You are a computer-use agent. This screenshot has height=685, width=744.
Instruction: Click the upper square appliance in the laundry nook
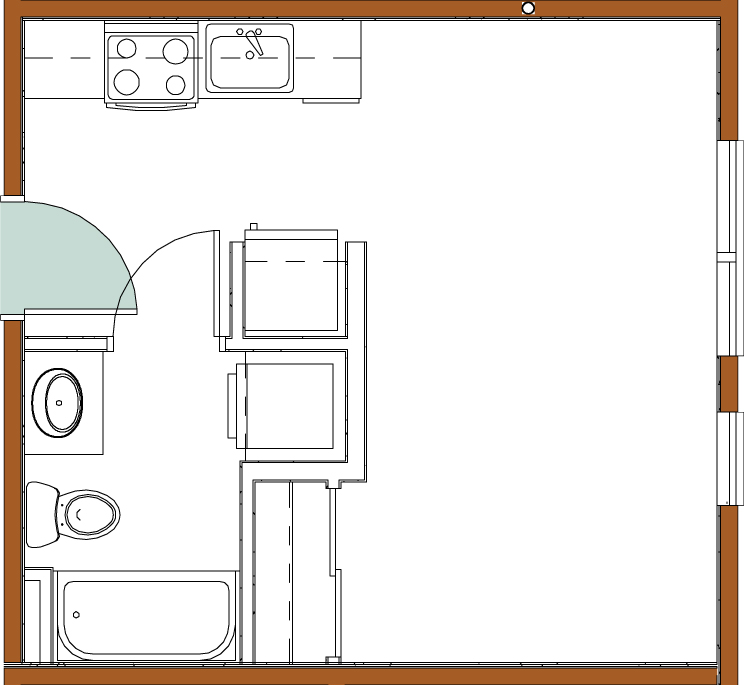tap(291, 284)
